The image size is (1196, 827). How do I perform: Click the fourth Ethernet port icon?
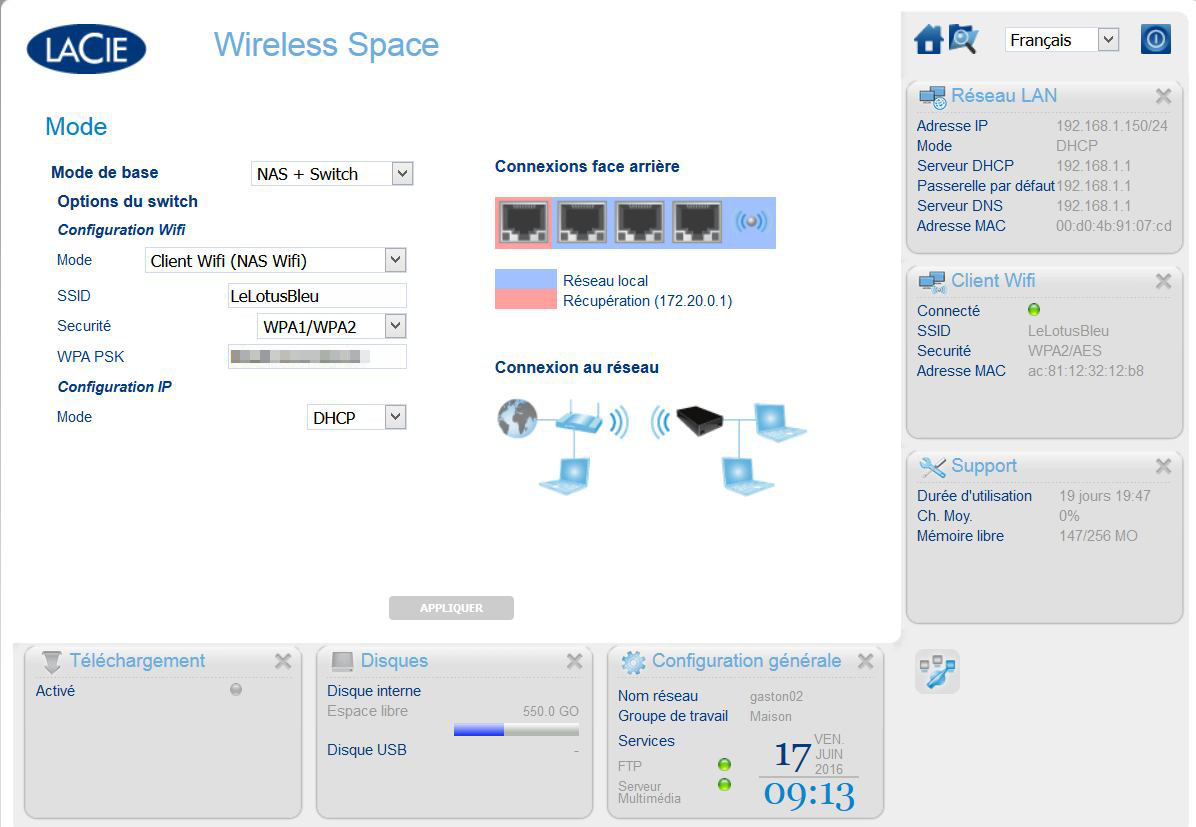tap(697, 222)
